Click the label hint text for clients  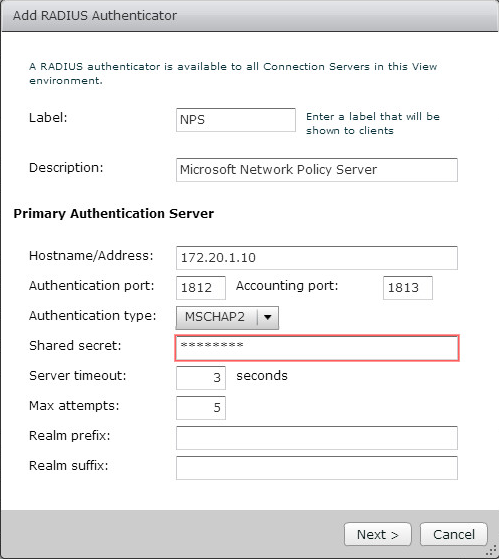coord(372,123)
